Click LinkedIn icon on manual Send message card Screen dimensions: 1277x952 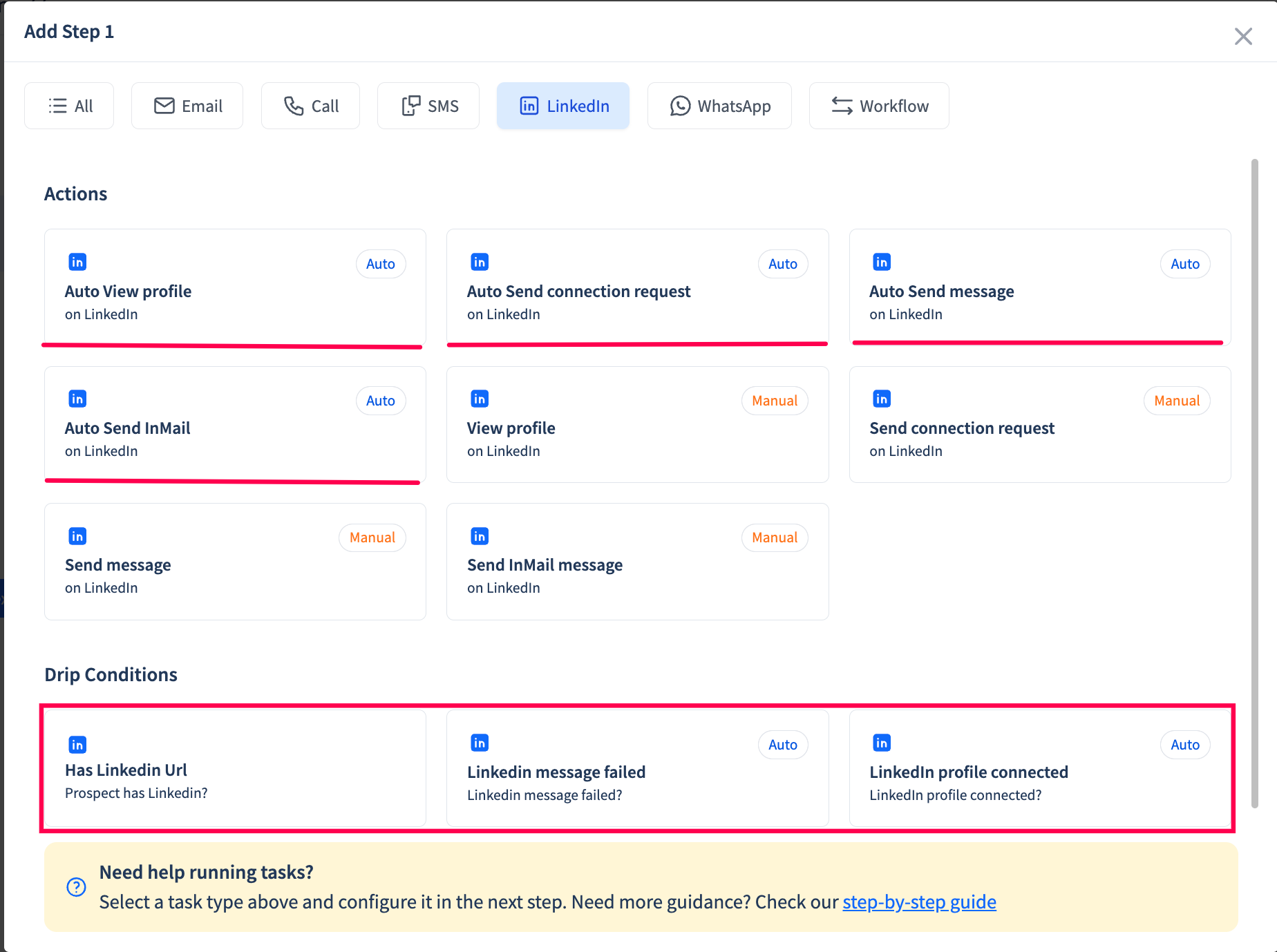(77, 536)
